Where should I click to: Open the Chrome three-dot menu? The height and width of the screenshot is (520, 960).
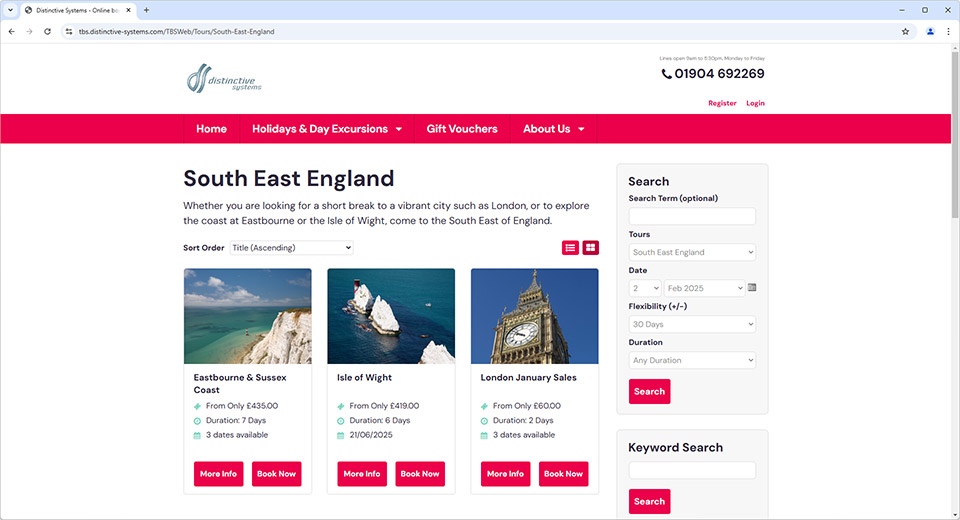coord(948,31)
